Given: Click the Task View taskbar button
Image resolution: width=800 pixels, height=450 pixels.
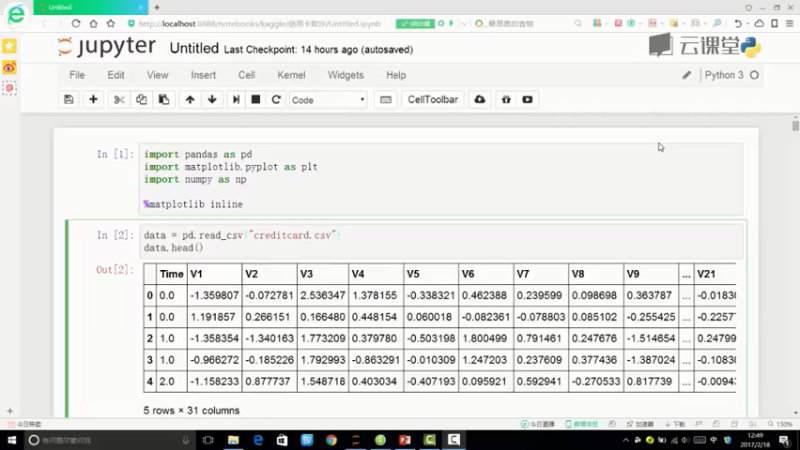Looking at the screenshot, I should point(208,440).
